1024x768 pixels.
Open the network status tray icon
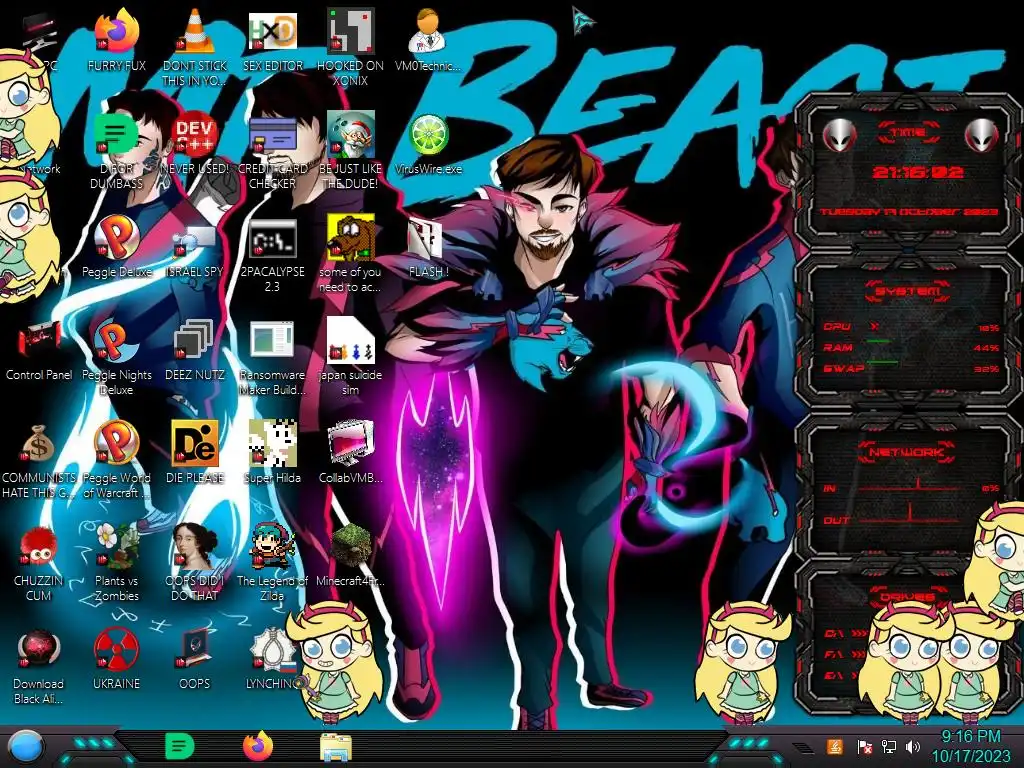point(889,746)
